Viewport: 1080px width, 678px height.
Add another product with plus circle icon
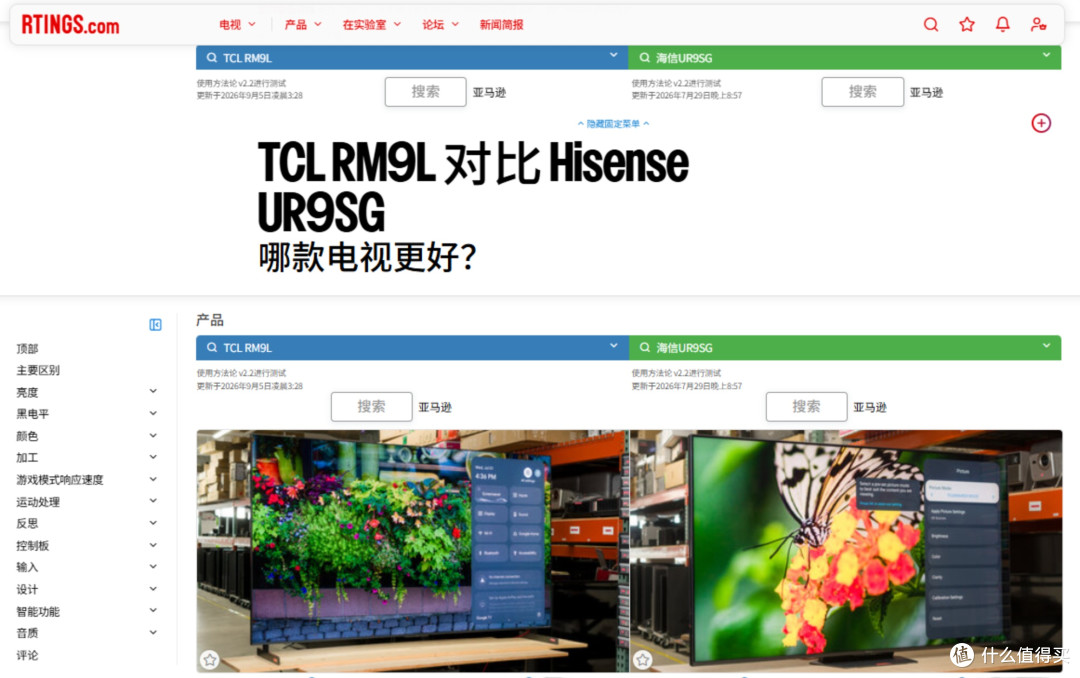(1041, 123)
